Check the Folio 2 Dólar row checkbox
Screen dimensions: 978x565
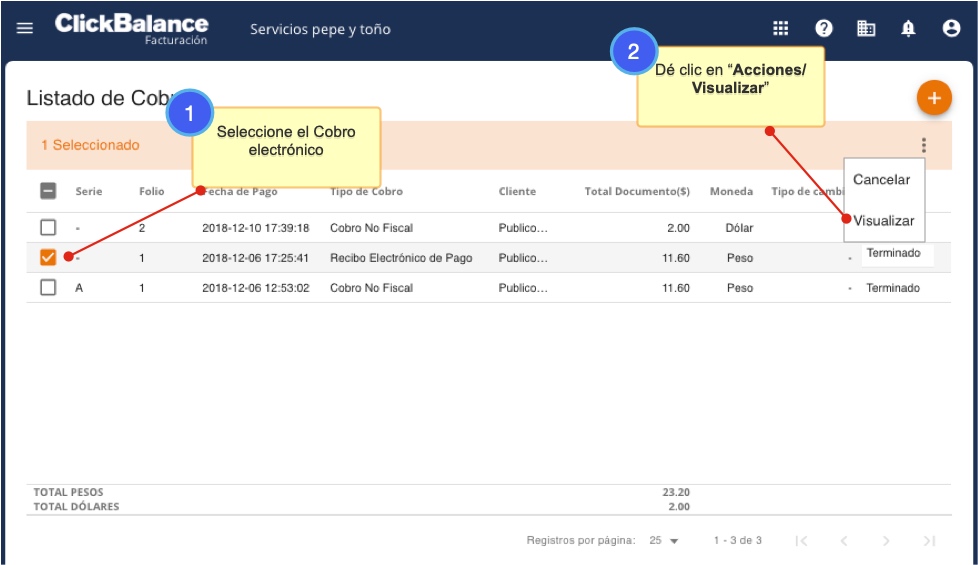48,227
